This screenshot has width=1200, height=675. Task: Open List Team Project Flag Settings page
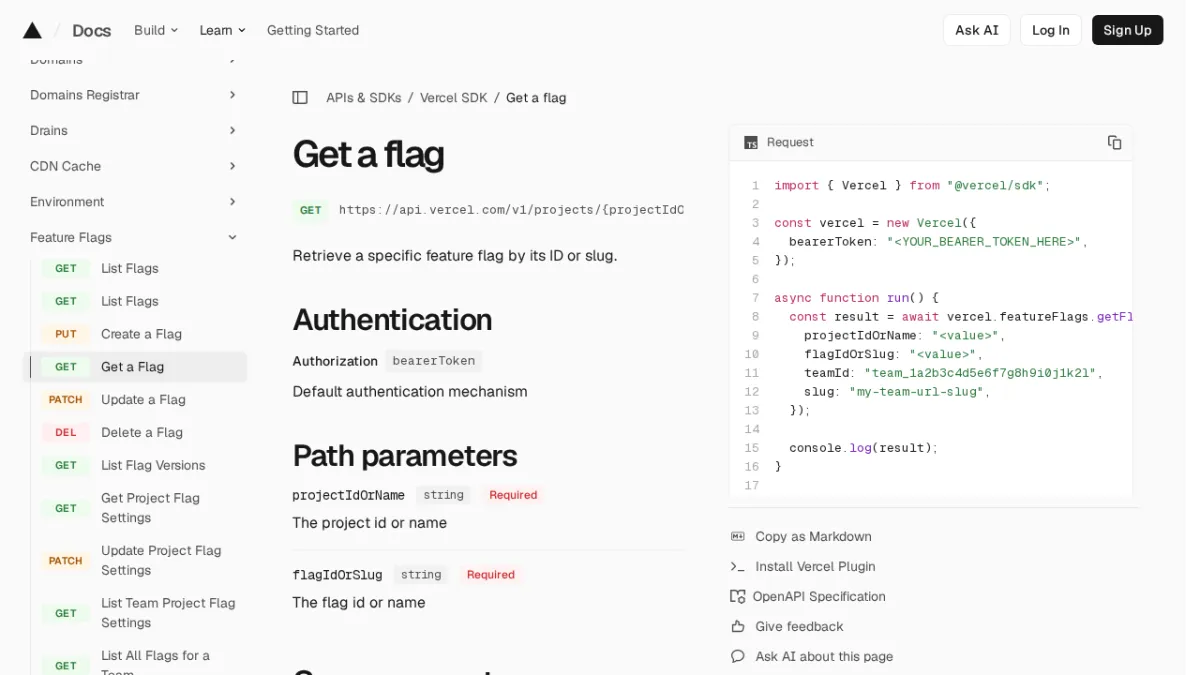pyautogui.click(x=168, y=613)
